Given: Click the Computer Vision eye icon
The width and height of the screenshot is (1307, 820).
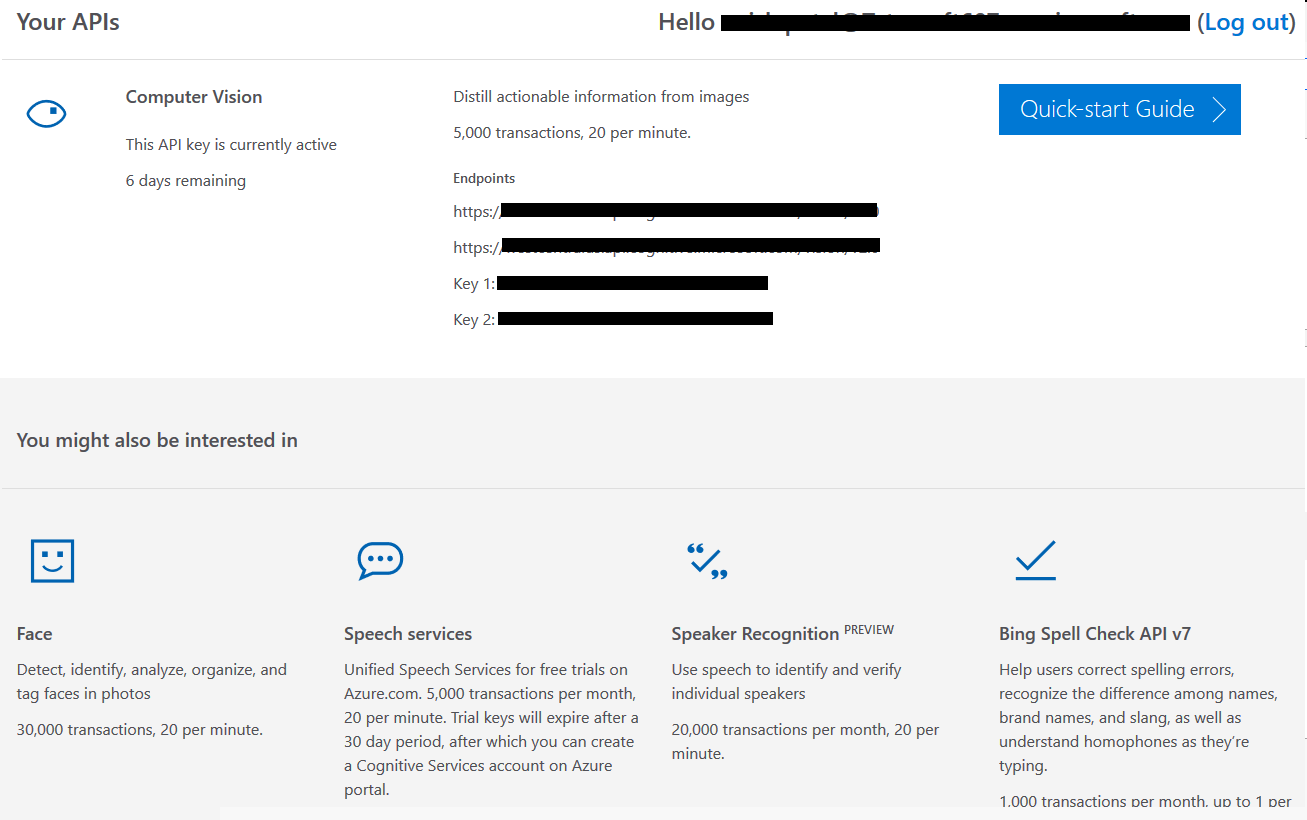Looking at the screenshot, I should click(46, 114).
